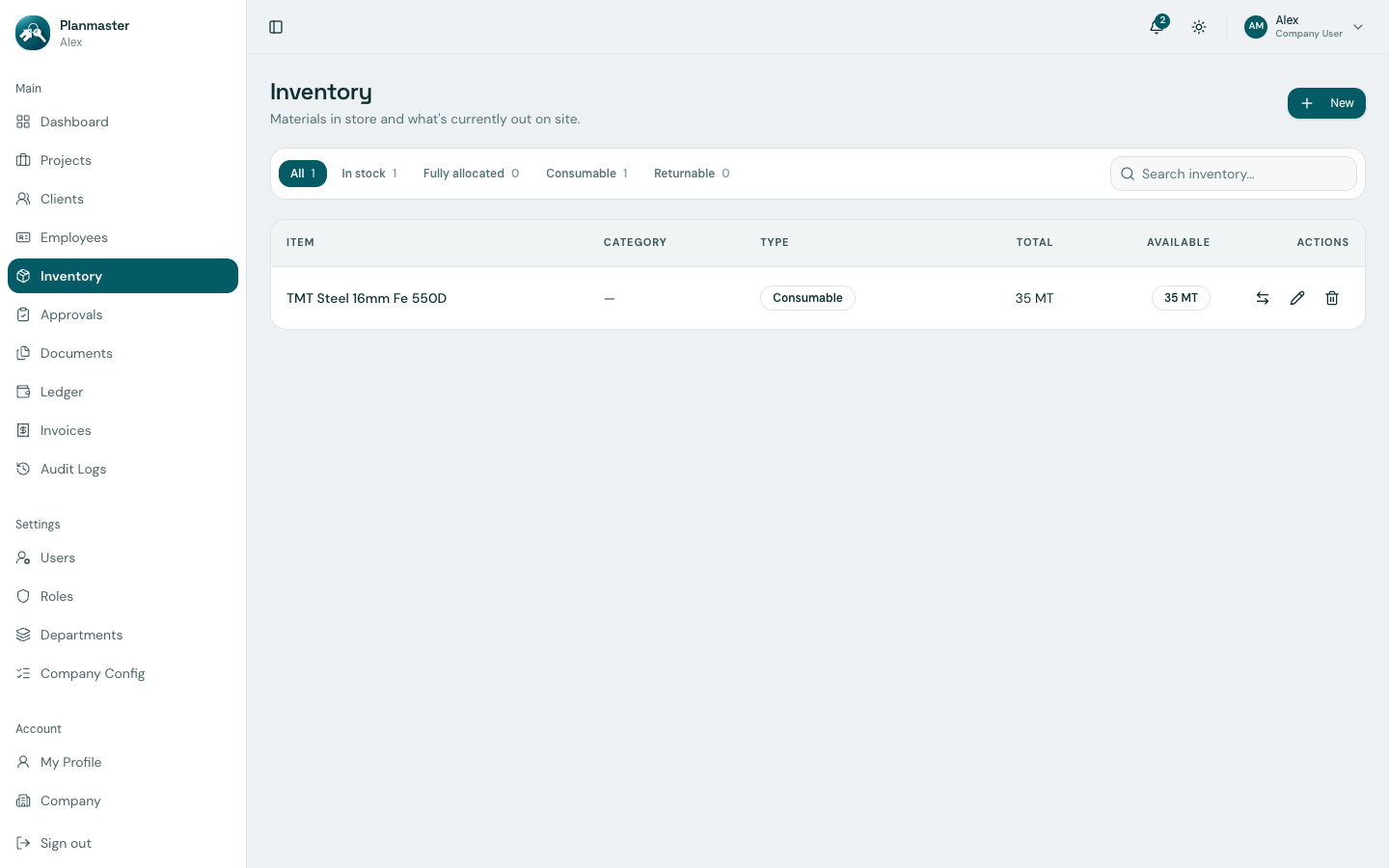This screenshot has width=1389, height=868.
Task: Click the Available column header
Action: [1178, 243]
